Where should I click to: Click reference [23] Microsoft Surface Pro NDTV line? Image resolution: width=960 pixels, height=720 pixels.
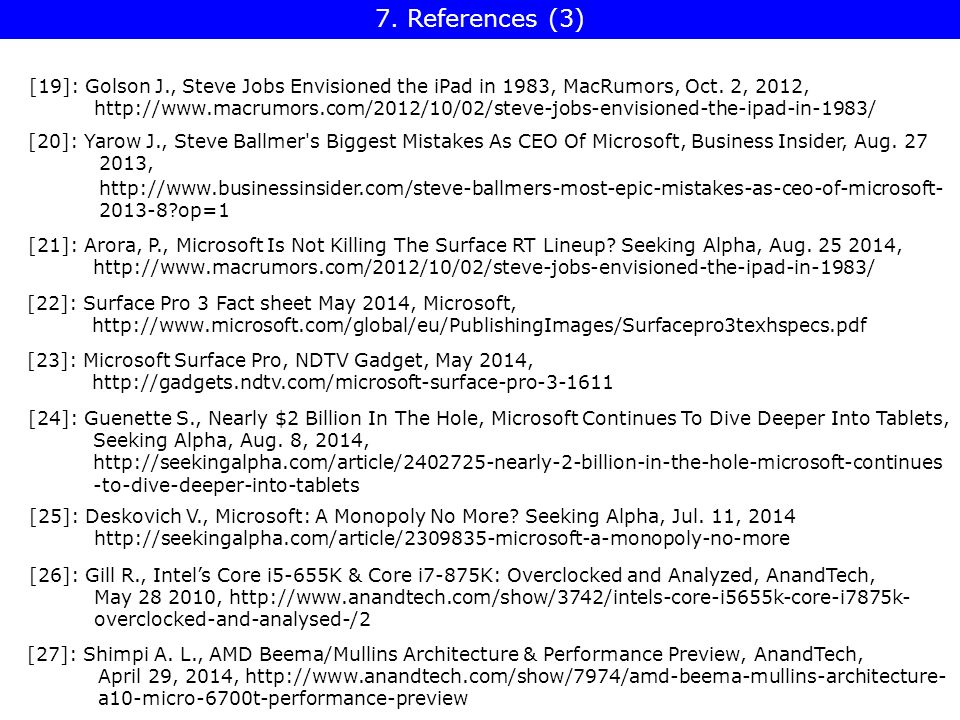280,360
